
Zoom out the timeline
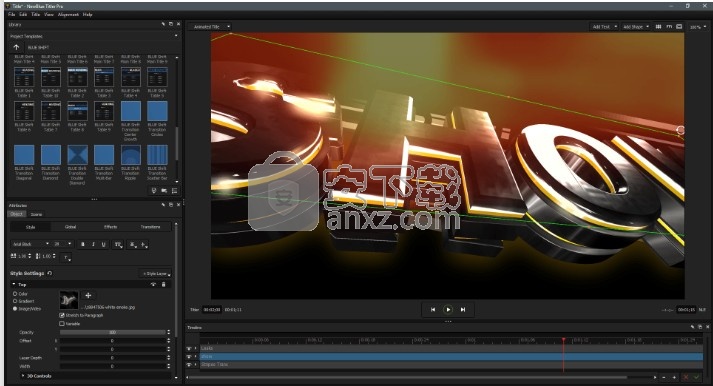tap(664, 377)
